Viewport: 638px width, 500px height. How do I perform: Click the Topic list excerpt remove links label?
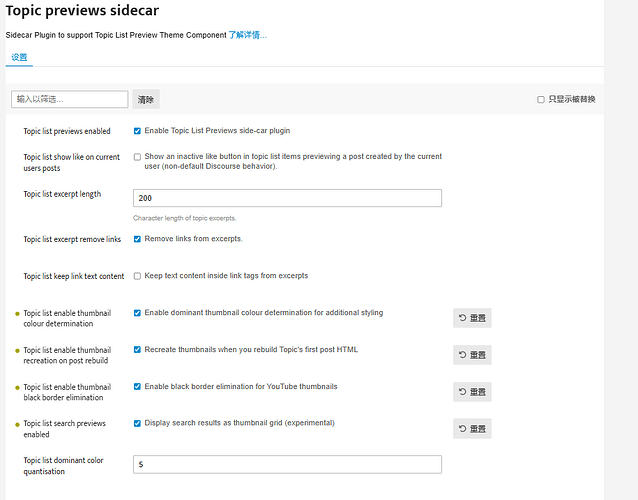(72, 239)
